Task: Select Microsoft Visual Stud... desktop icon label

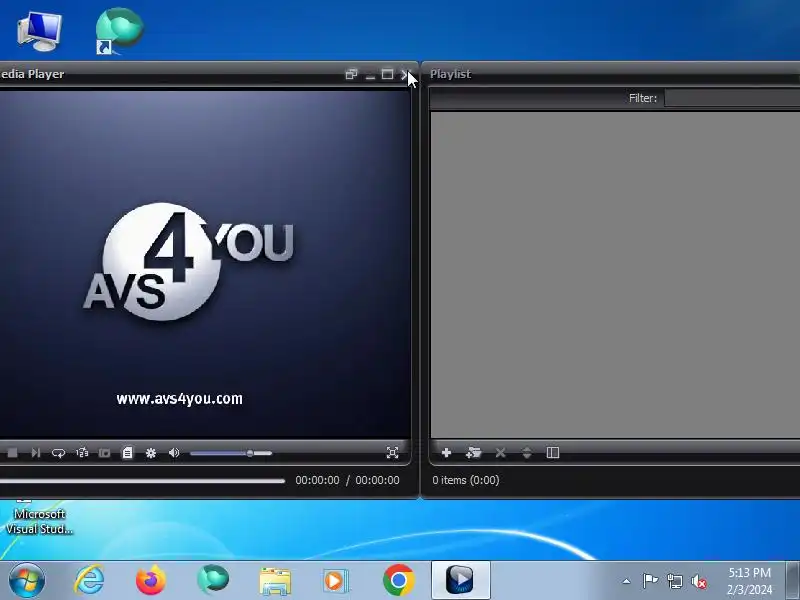Action: click(39, 521)
